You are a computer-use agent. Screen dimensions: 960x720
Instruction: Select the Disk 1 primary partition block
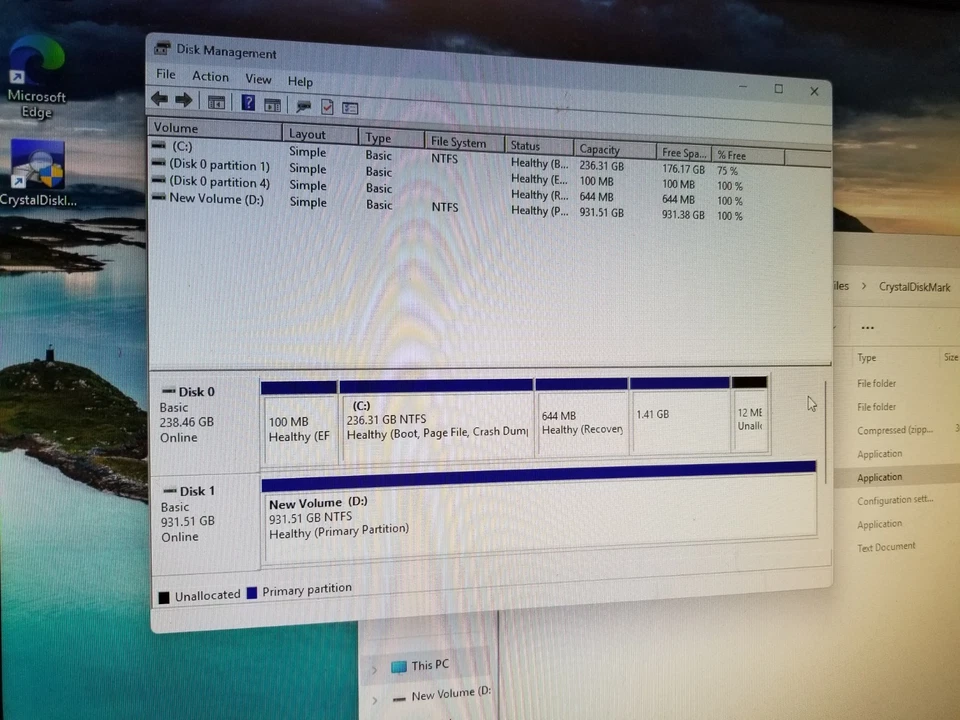pyautogui.click(x=540, y=515)
